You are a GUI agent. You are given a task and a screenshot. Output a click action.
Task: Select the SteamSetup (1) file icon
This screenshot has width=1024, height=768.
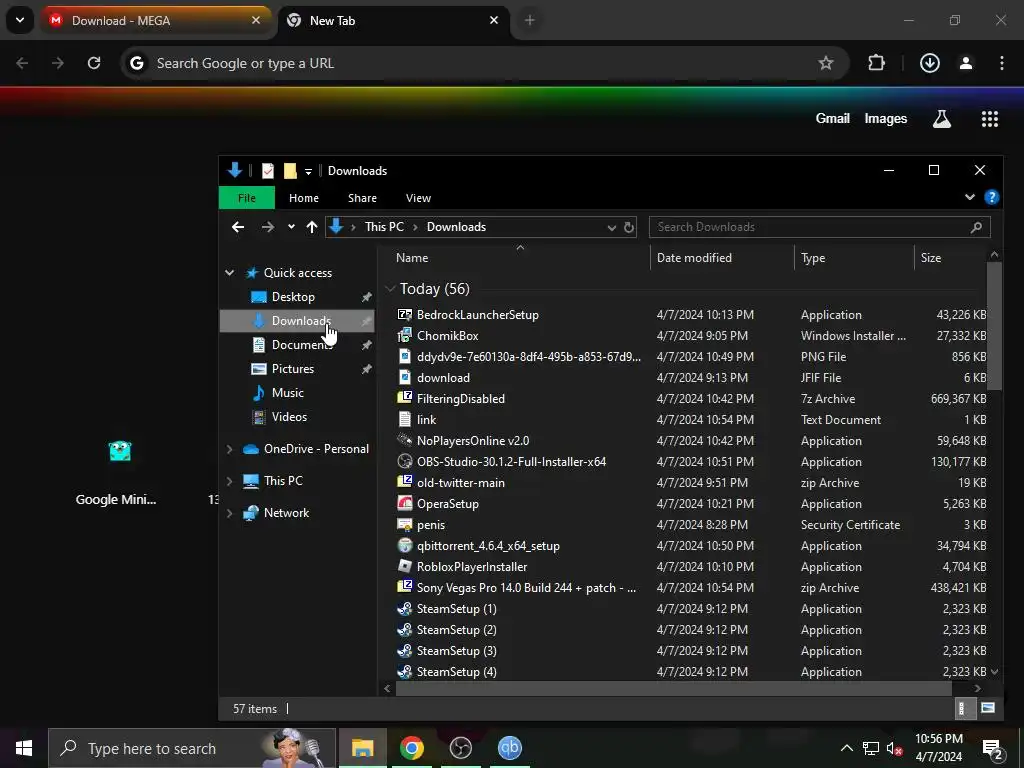pyautogui.click(x=405, y=609)
